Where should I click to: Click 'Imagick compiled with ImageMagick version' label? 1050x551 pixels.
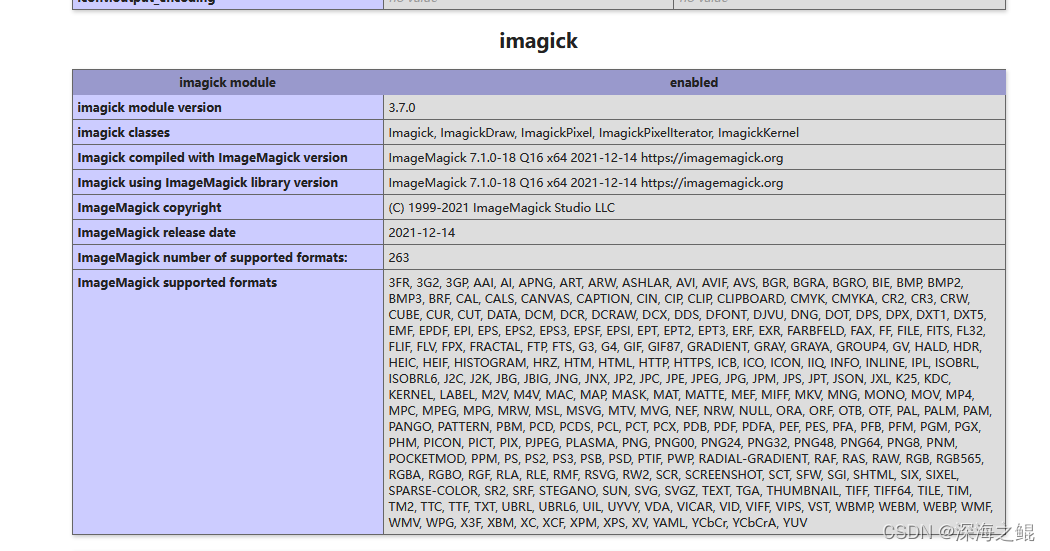(212, 157)
